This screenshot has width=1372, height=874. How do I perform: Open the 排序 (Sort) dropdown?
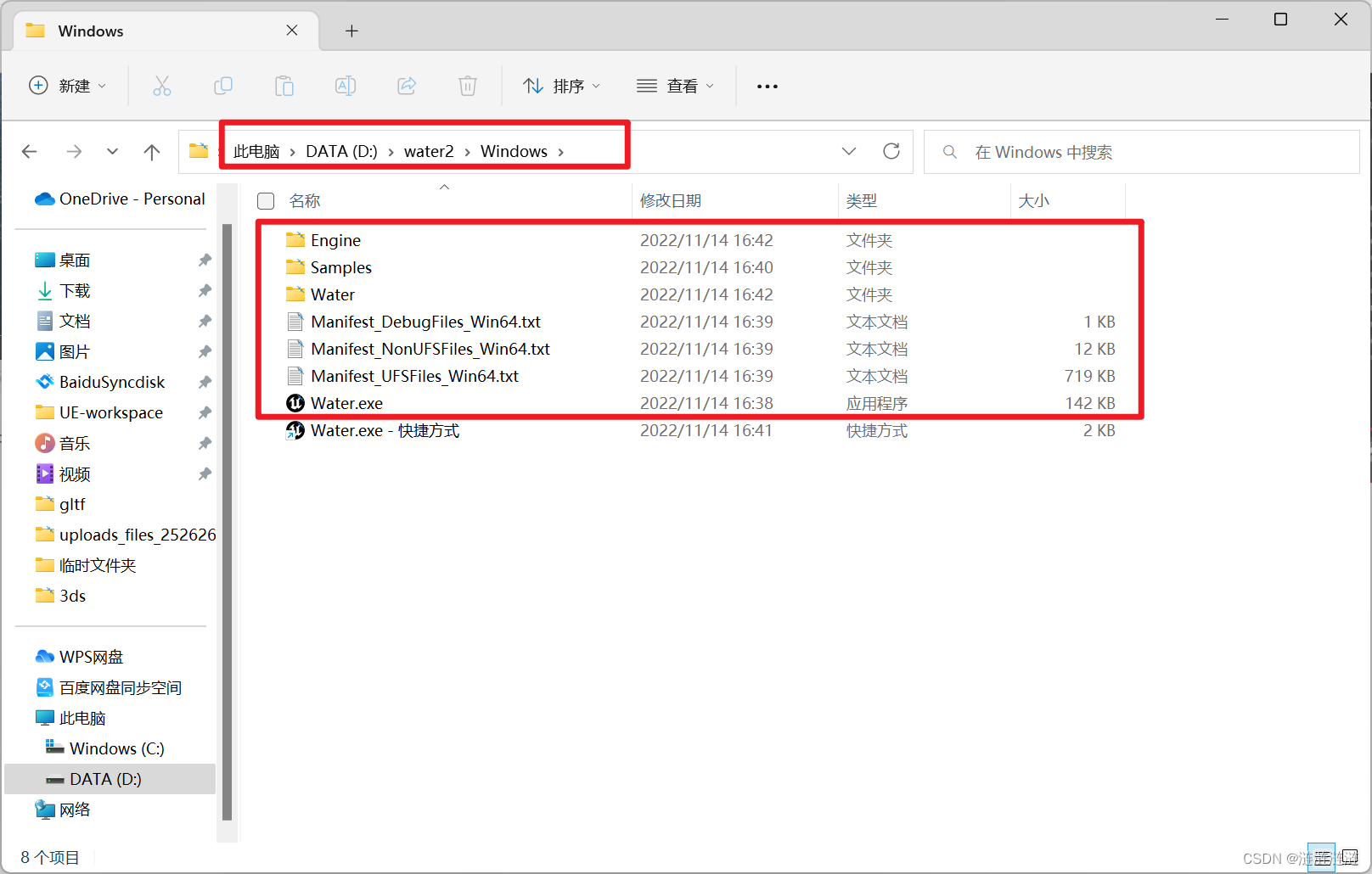pos(561,86)
